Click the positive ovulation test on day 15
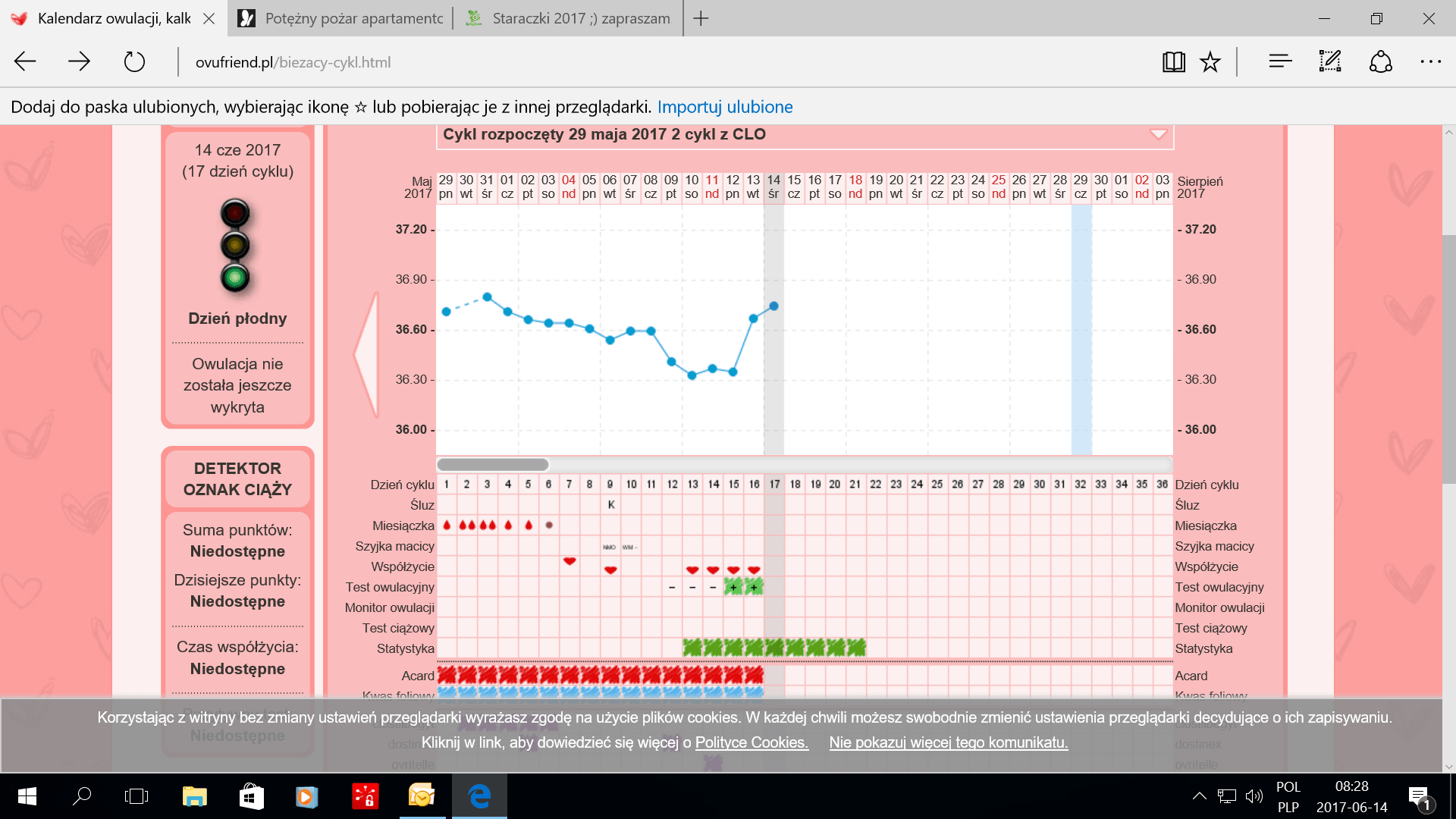 [733, 587]
